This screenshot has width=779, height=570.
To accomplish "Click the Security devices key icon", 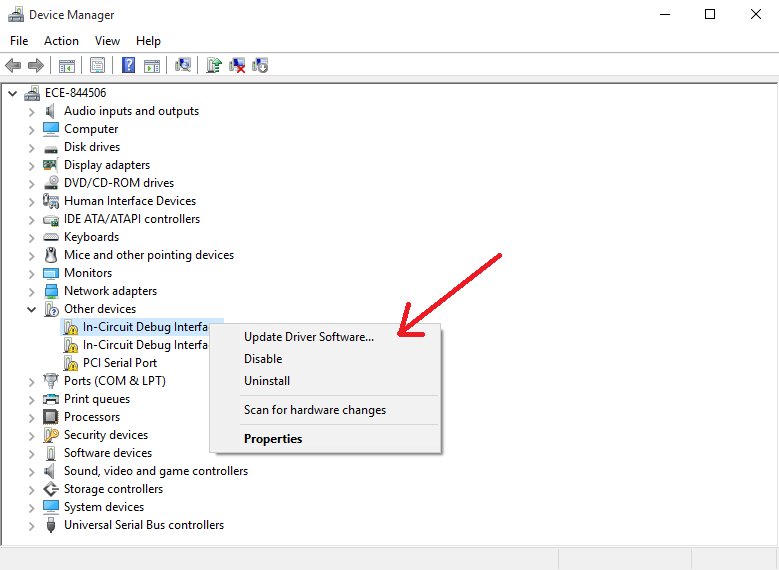I will (x=51, y=435).
